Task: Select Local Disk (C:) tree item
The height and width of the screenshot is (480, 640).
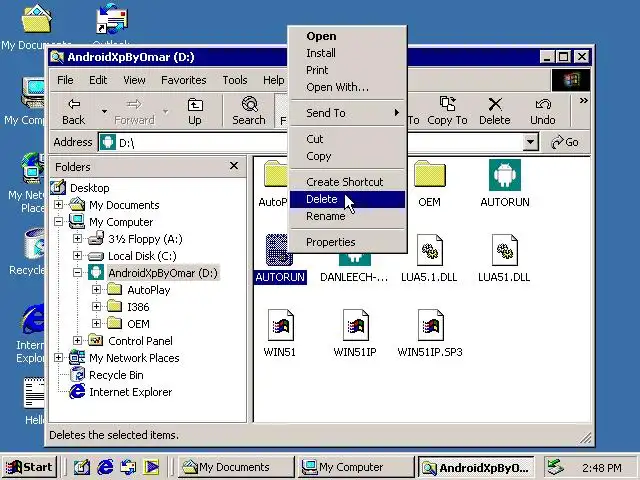Action: (142, 256)
